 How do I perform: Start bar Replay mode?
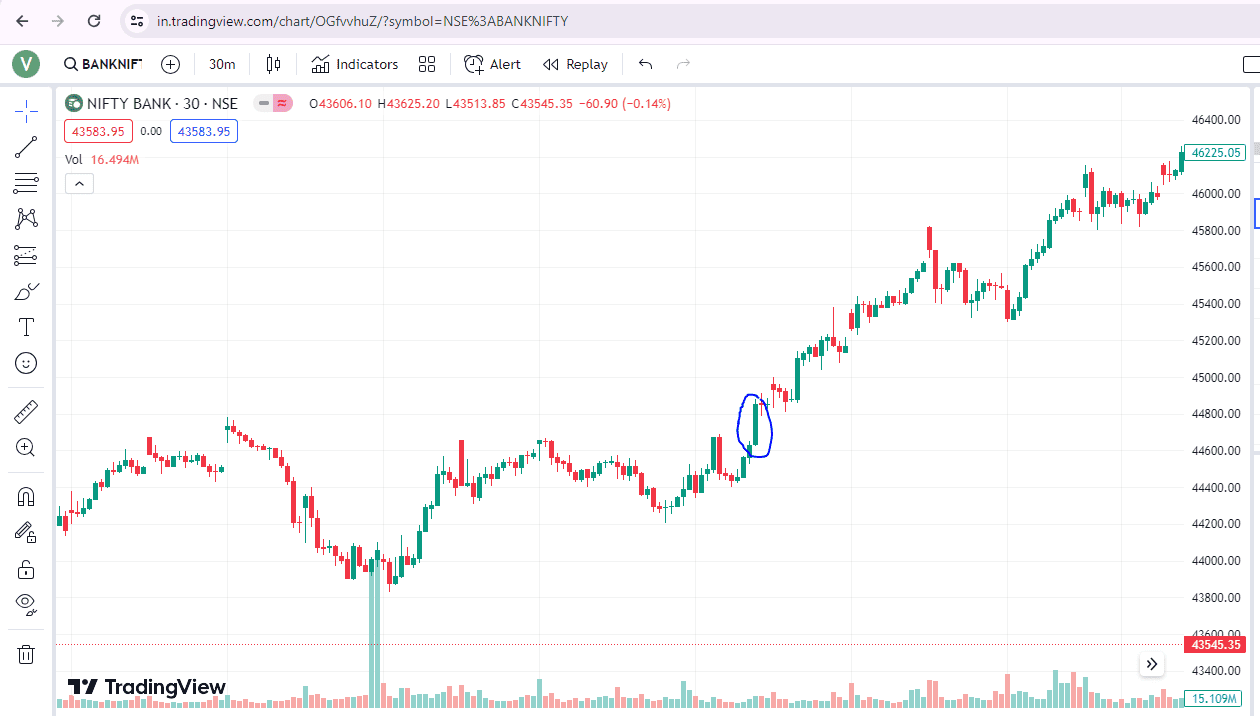[x=575, y=64]
